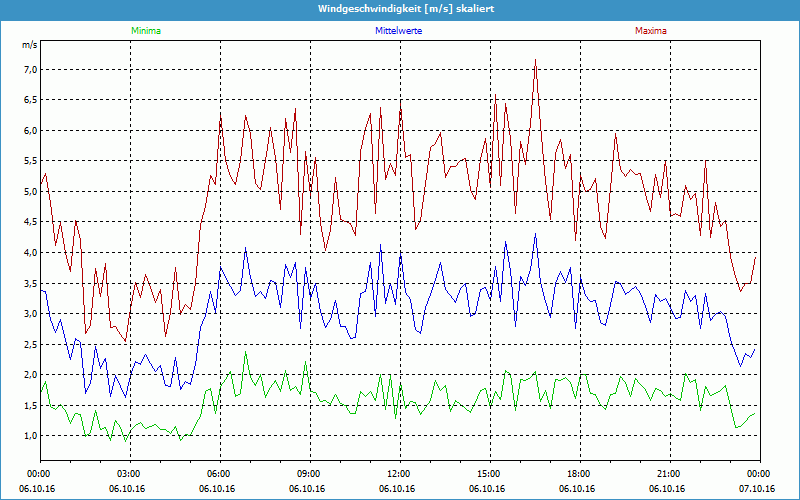The width and height of the screenshot is (800, 500).
Task: Click the 06:00 time label
Action: pos(220,474)
